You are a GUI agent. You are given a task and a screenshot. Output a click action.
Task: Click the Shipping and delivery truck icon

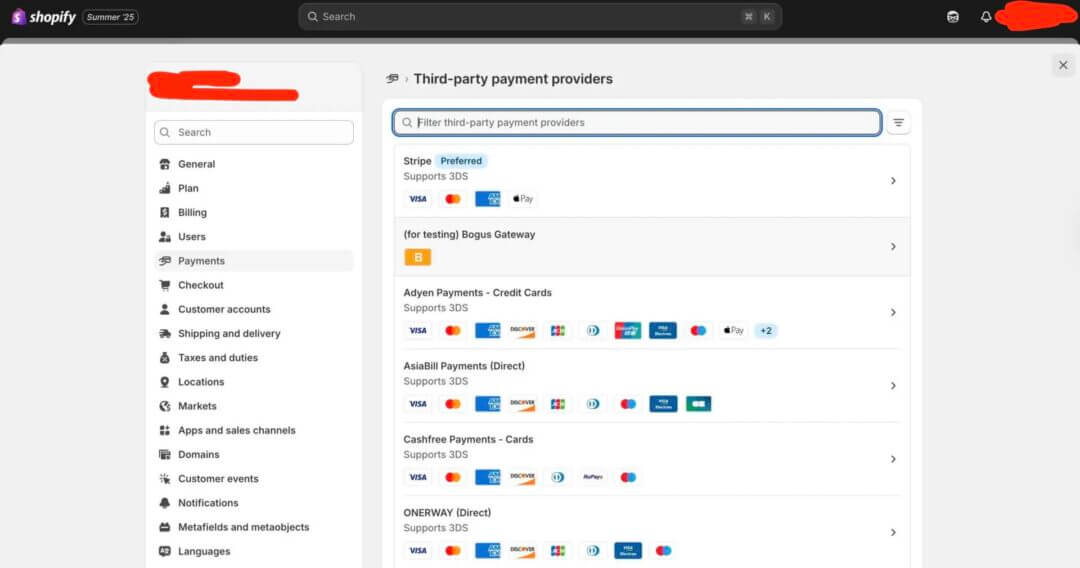[165, 333]
